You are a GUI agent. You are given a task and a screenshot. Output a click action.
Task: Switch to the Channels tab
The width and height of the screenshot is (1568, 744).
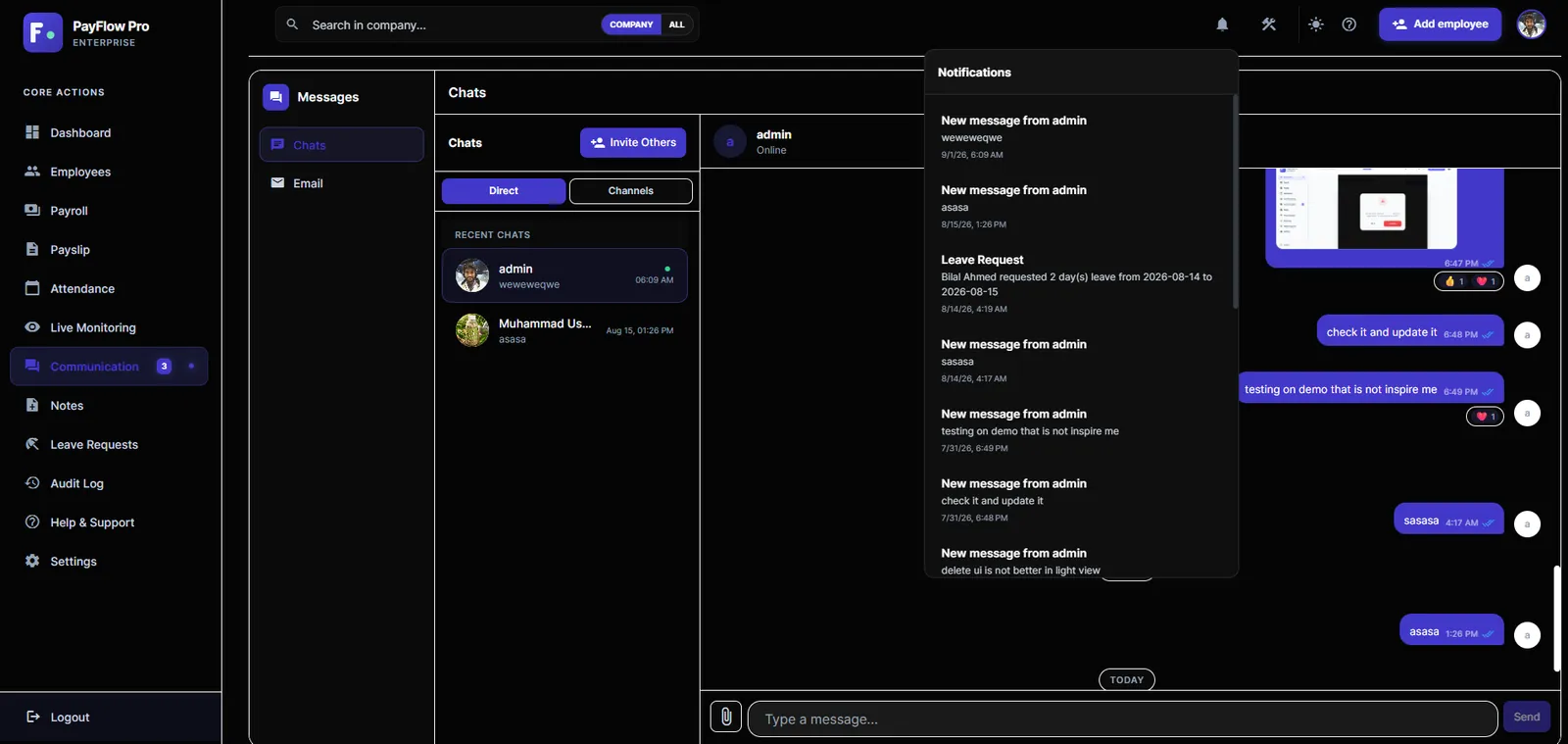coord(631,191)
